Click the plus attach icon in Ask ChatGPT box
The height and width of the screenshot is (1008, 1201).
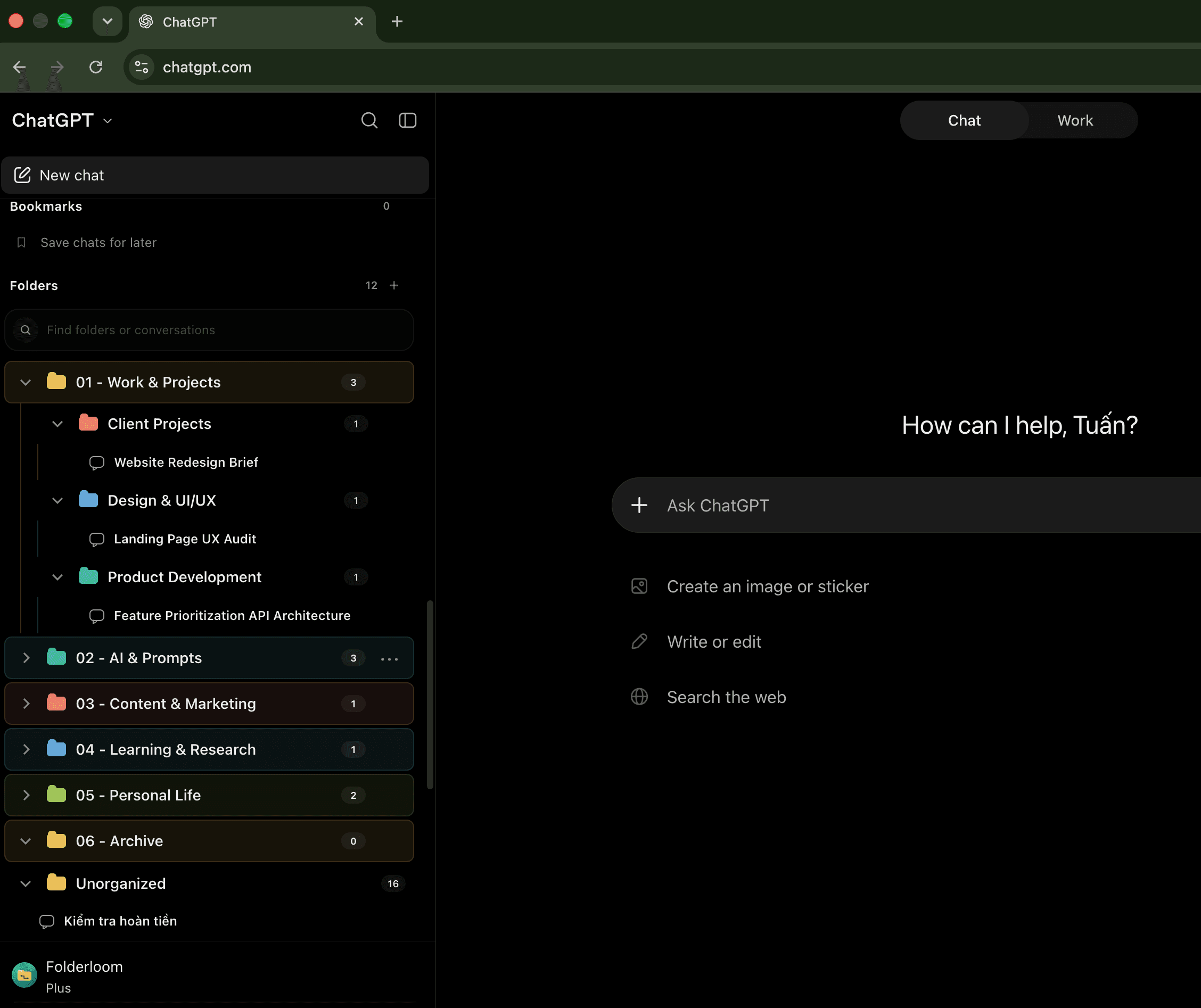pos(639,506)
